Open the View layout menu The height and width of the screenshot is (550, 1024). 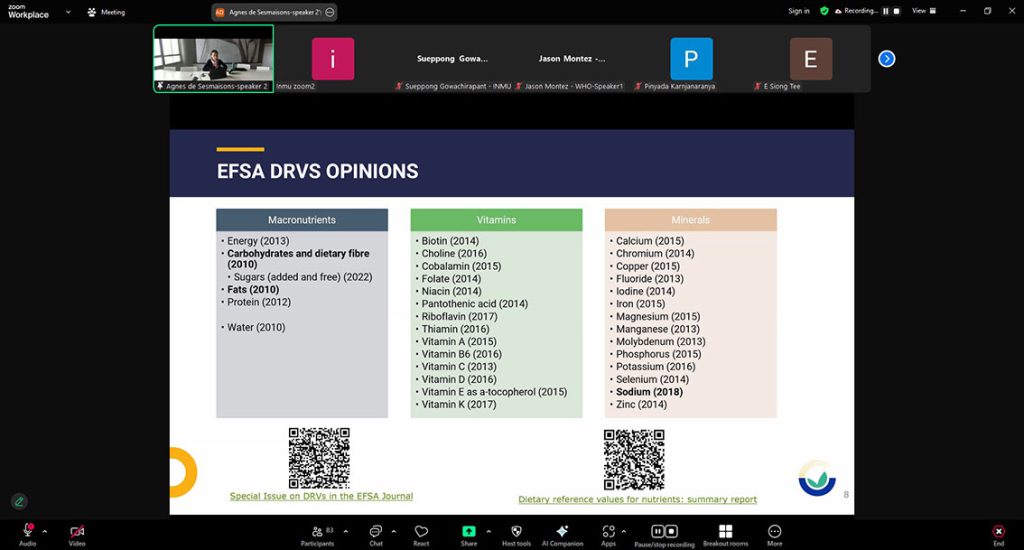point(922,11)
